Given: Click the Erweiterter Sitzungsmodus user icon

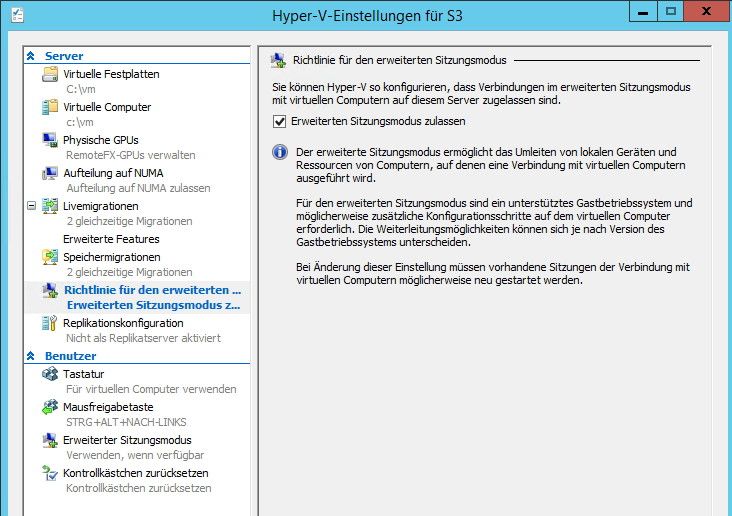Looking at the screenshot, I should (x=50, y=440).
